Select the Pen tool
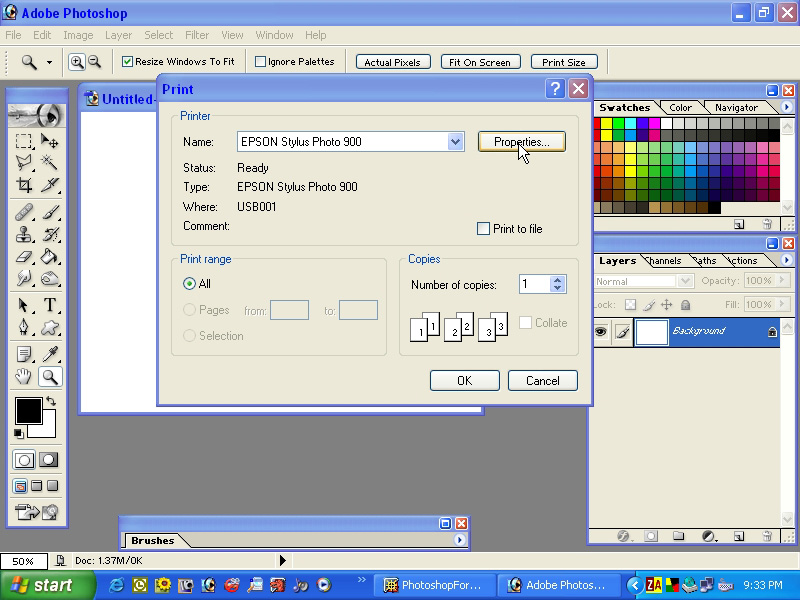This screenshot has width=800, height=600. tap(25, 329)
